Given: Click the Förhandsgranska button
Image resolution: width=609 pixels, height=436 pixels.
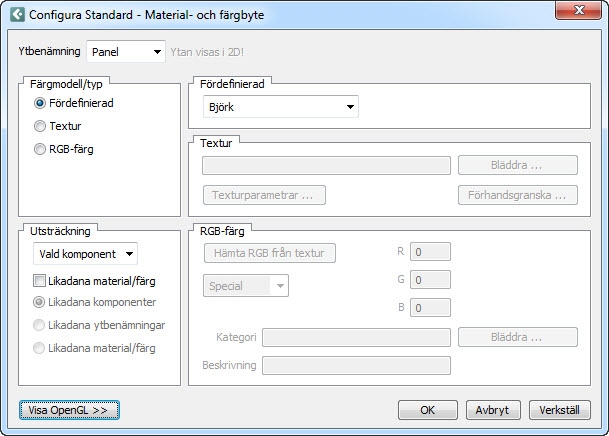Looking at the screenshot, I should point(518,195).
